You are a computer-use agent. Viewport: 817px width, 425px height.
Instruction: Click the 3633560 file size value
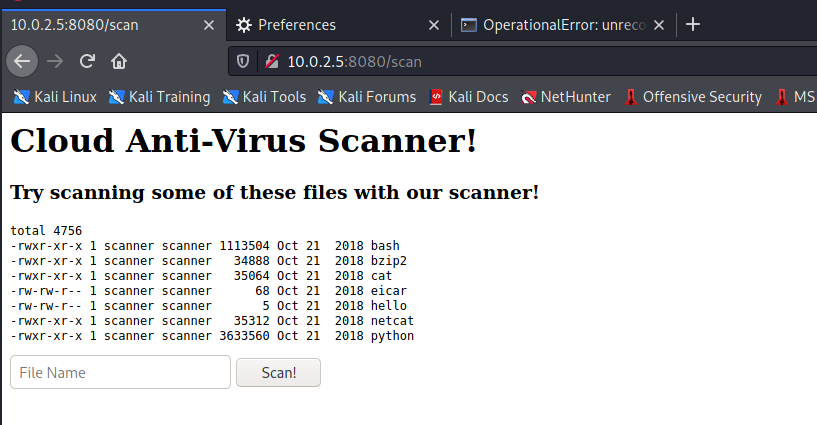coord(244,336)
